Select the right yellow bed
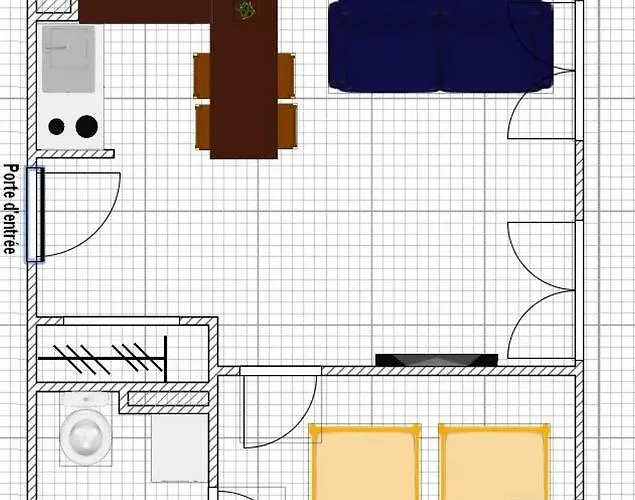The height and width of the screenshot is (500, 635). 494,462
